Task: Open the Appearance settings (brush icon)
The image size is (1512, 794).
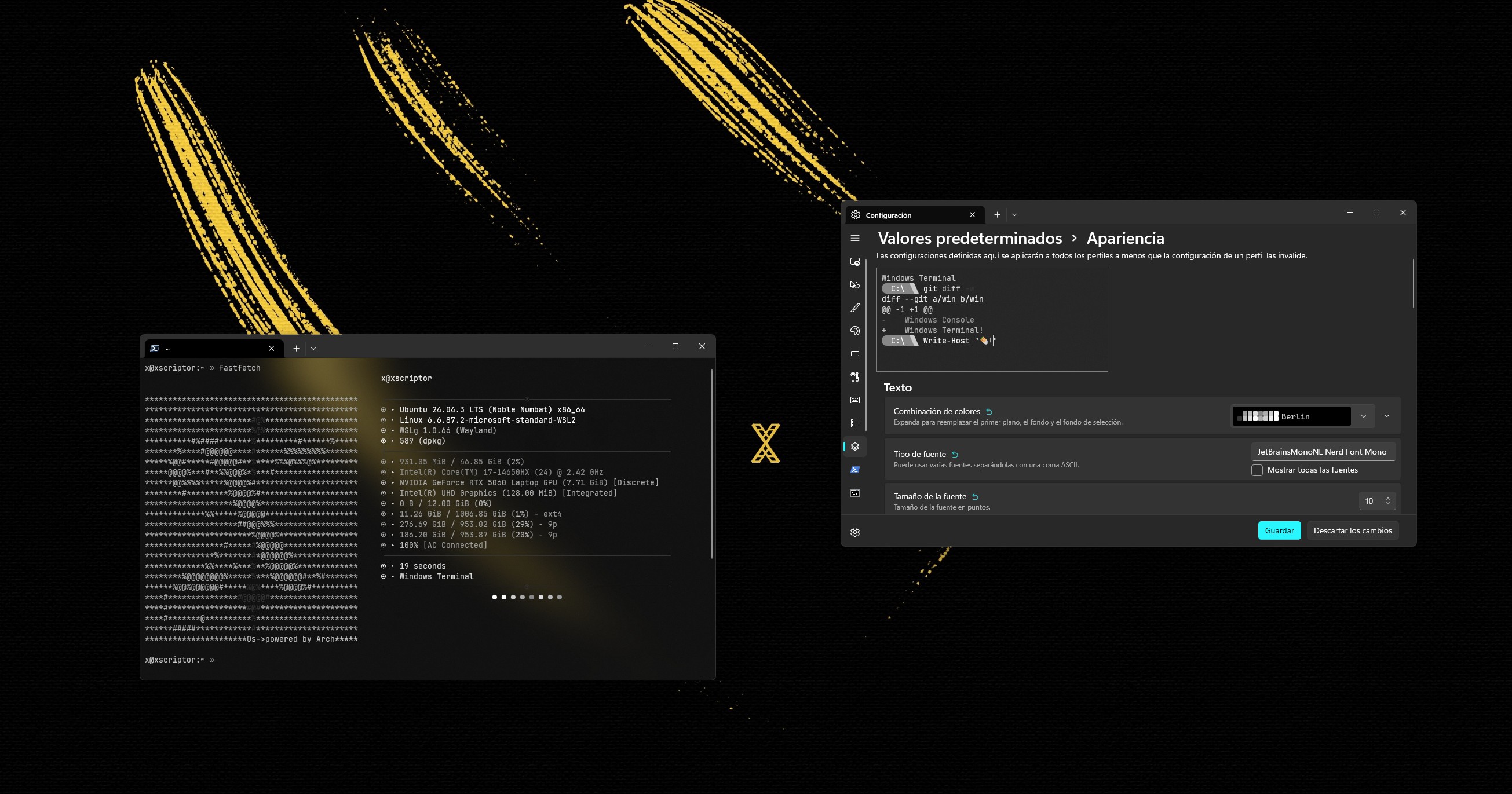Action: click(854, 308)
